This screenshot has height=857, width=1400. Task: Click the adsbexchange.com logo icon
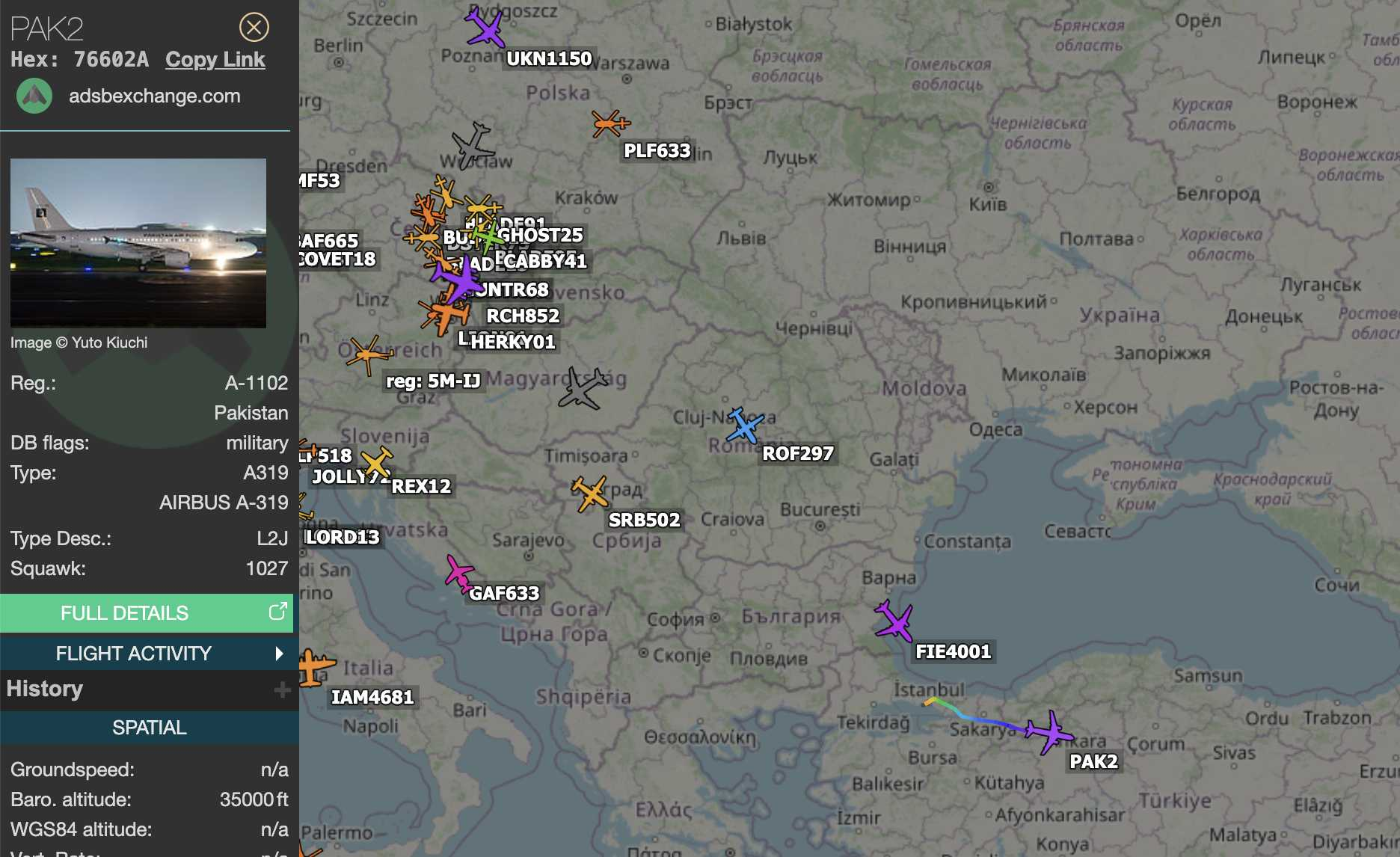coord(34,96)
